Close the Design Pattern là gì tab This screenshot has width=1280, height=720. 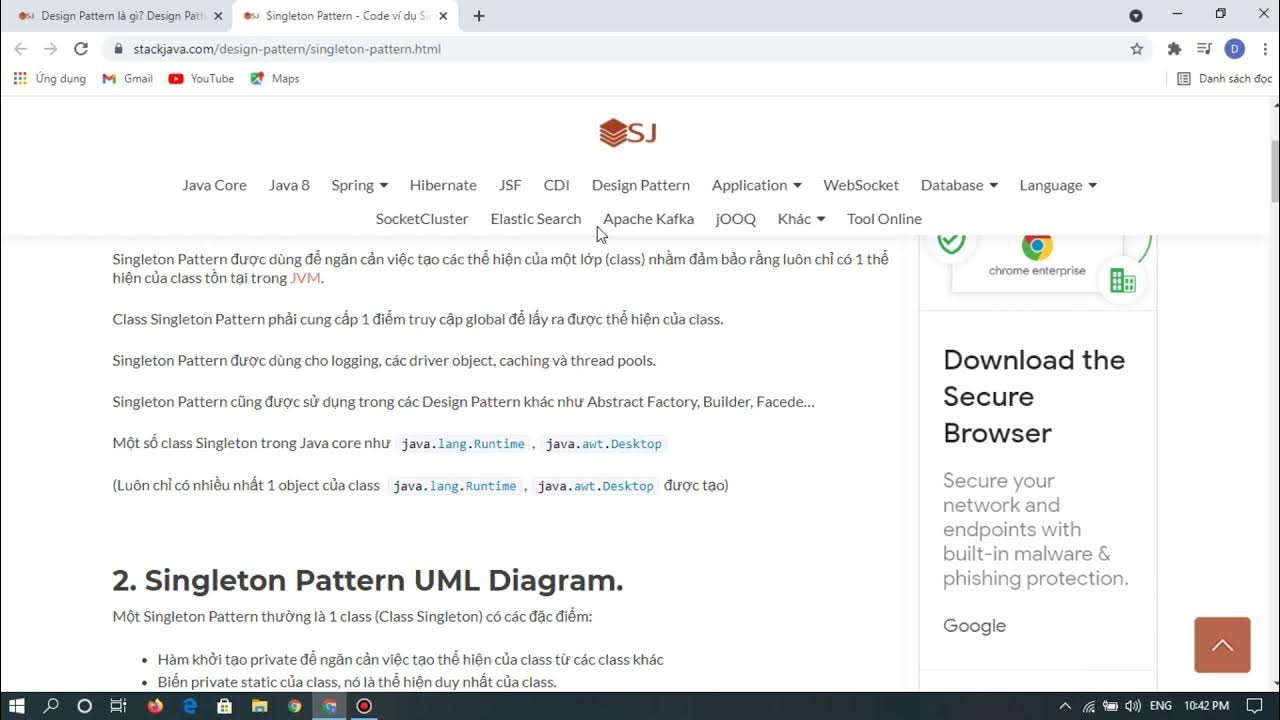coord(218,16)
